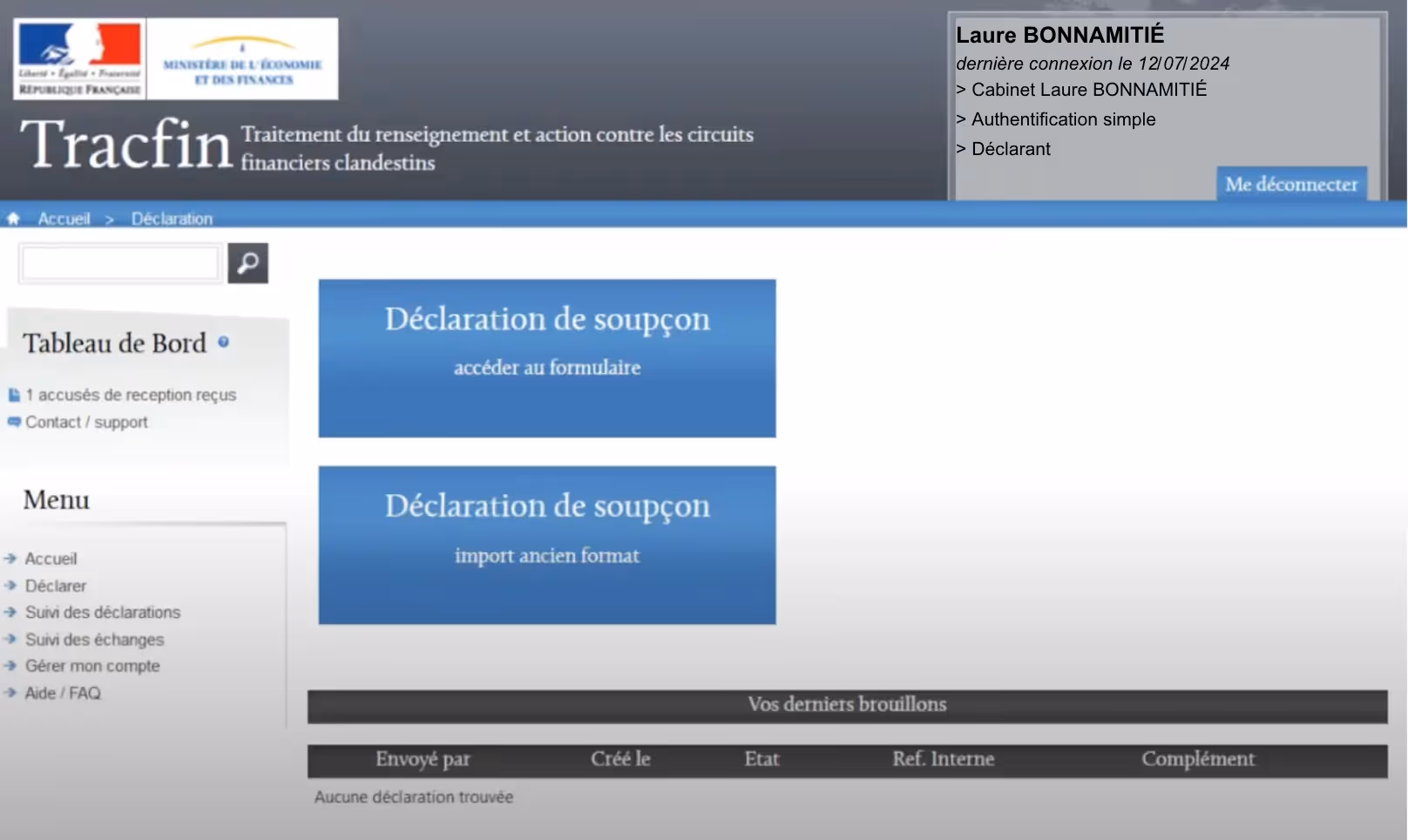Image resolution: width=1408 pixels, height=840 pixels.
Task: Click the République Française logo
Action: (x=80, y=59)
